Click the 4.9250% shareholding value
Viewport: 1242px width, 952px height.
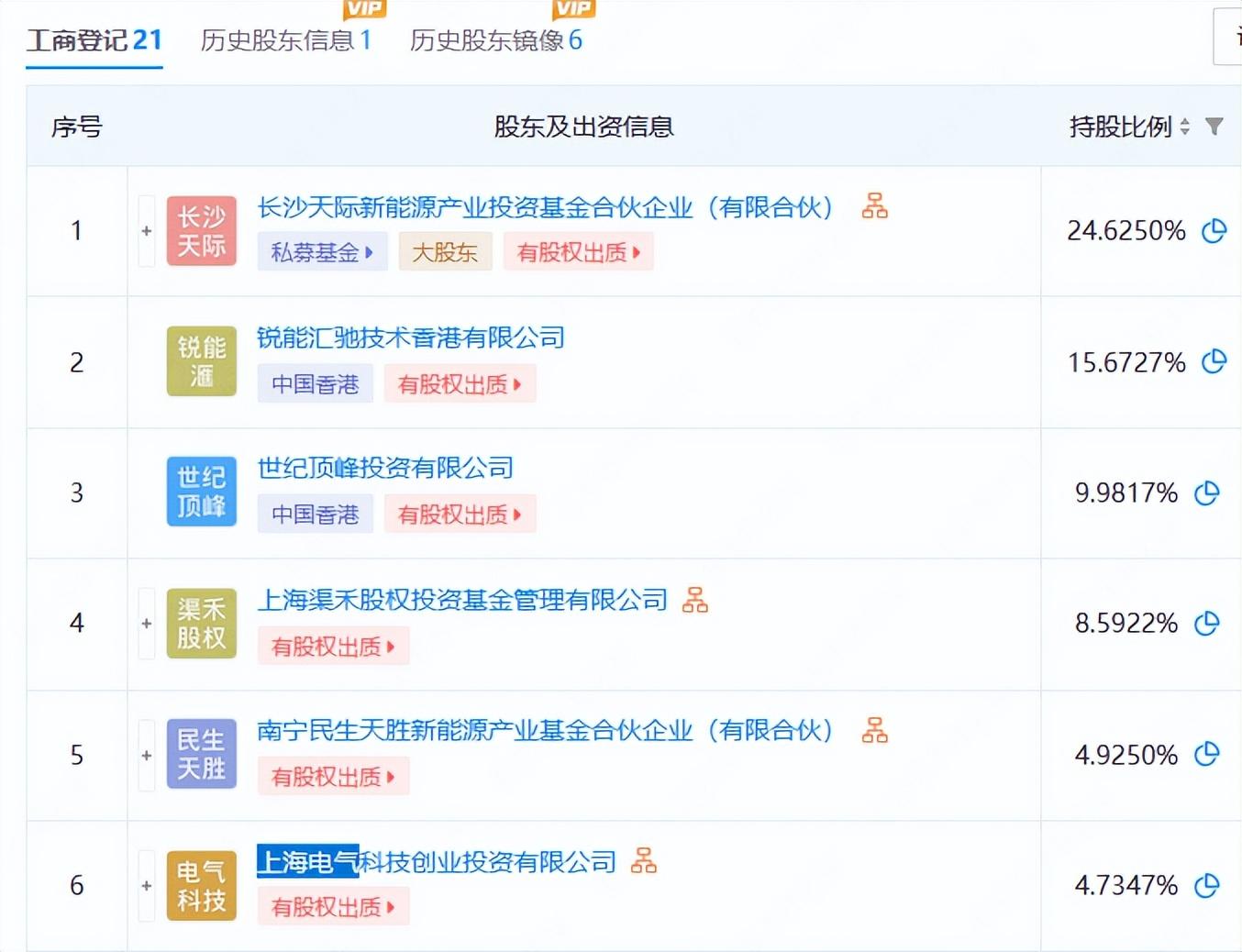1126,755
